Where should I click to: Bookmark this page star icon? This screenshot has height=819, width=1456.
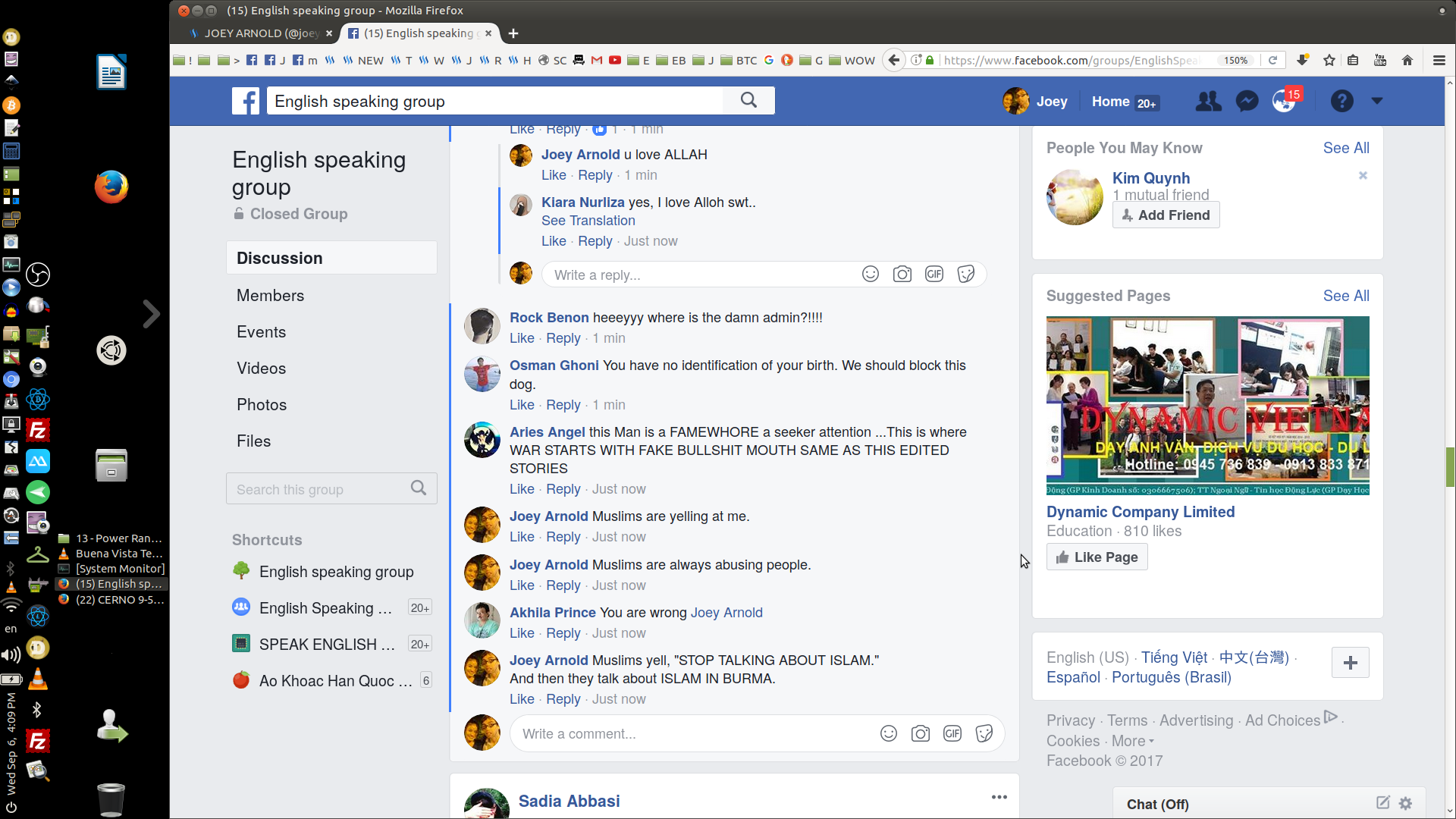click(x=1329, y=60)
